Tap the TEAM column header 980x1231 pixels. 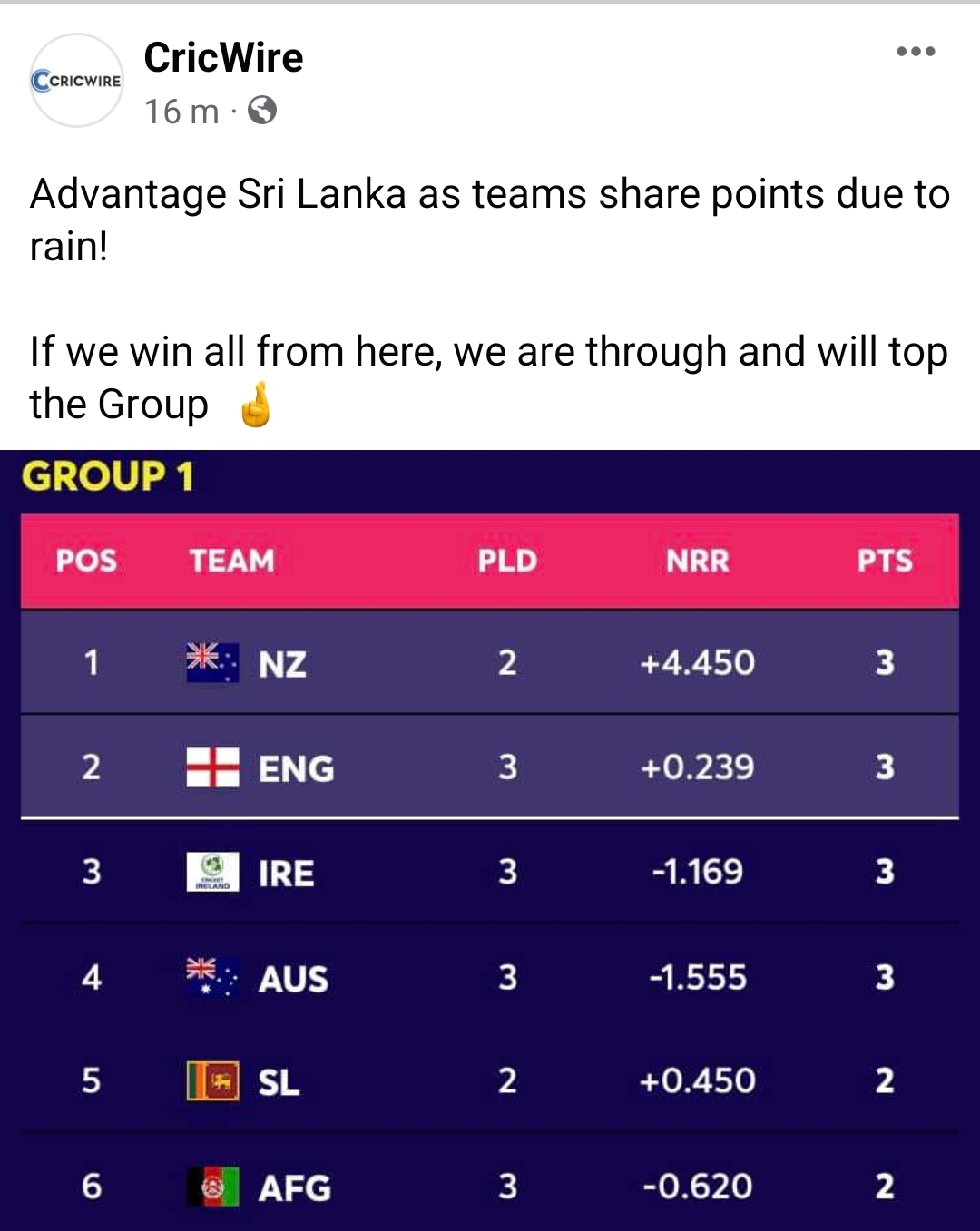(x=231, y=561)
